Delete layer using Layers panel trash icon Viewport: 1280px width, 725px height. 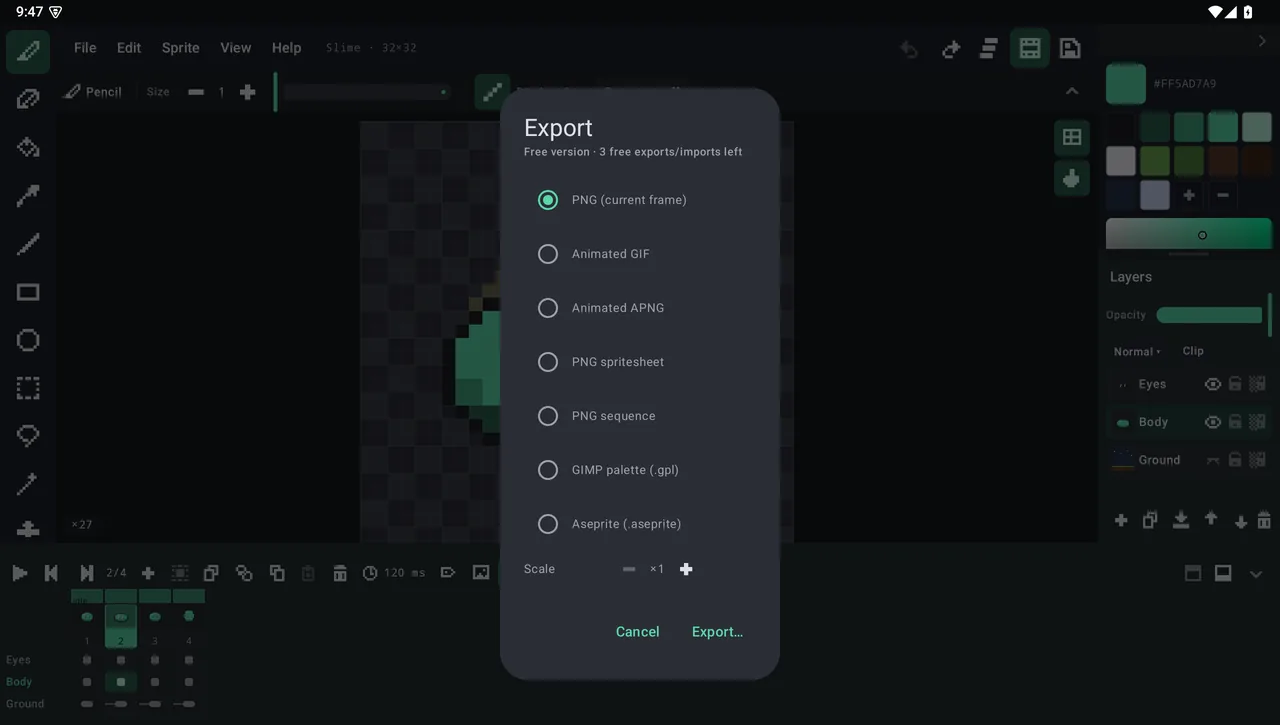tap(1264, 520)
